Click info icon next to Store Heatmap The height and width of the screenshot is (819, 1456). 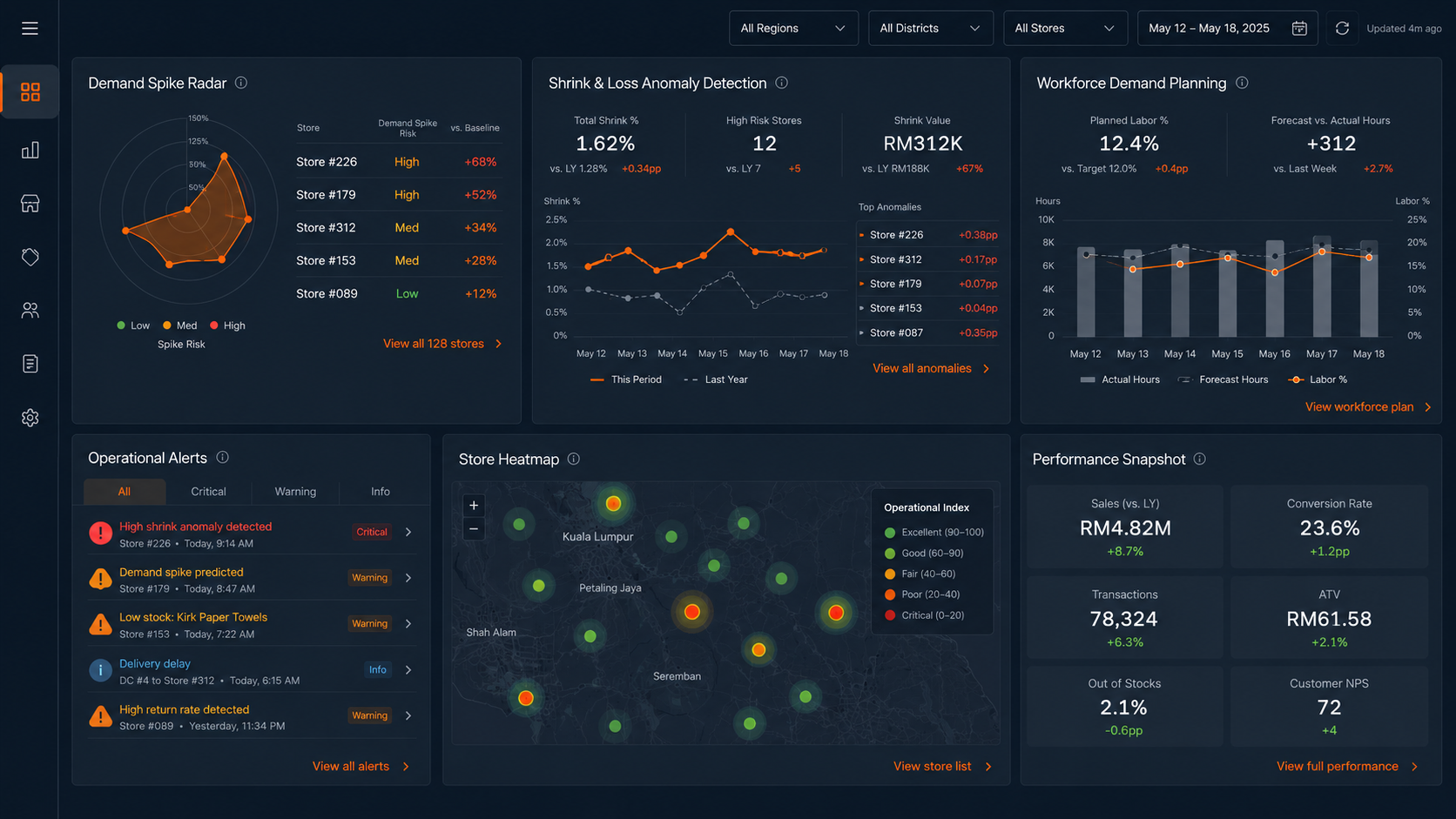pos(574,459)
